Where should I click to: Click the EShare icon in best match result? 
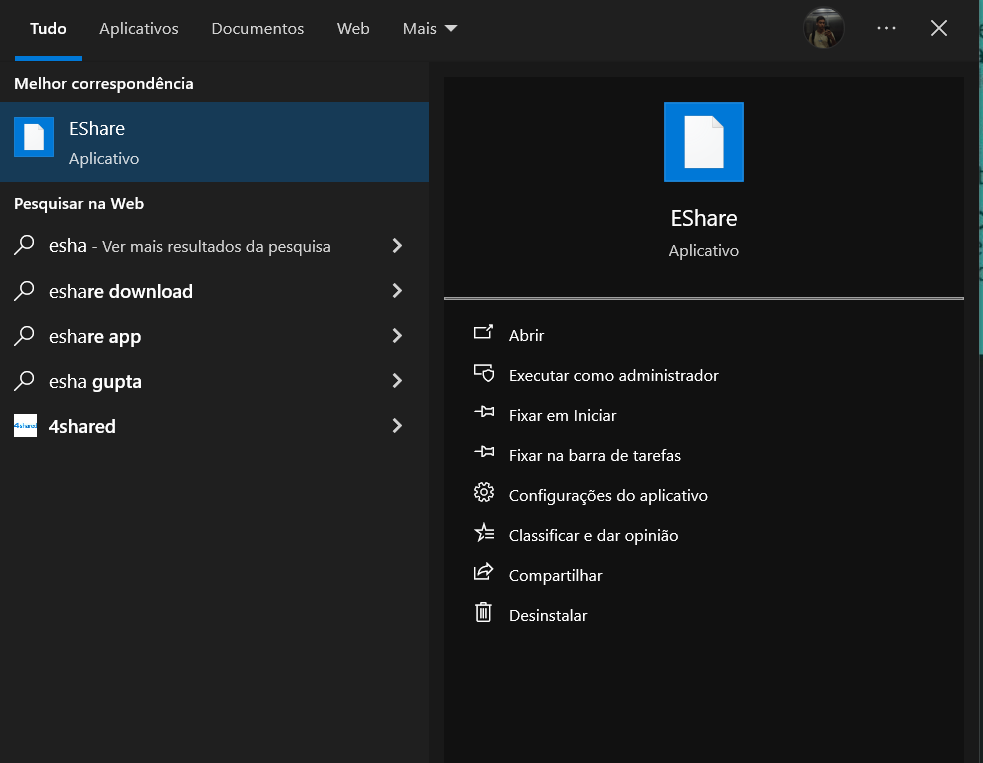(34, 137)
